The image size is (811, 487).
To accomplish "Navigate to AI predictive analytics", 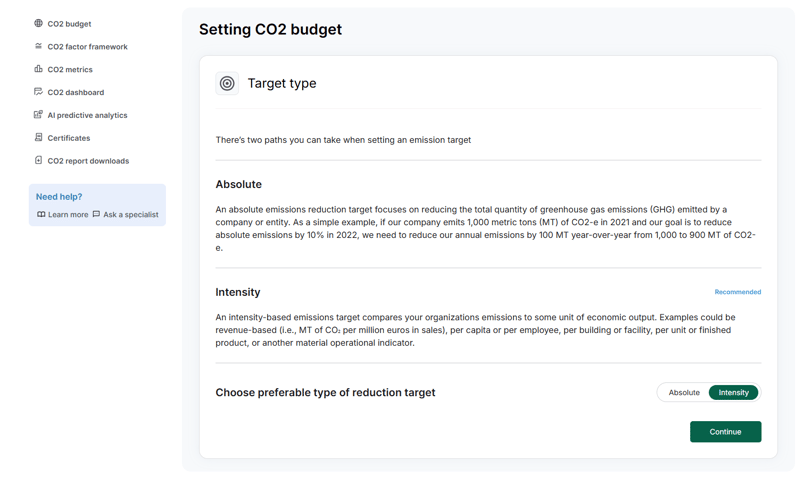I will pyautogui.click(x=87, y=116).
